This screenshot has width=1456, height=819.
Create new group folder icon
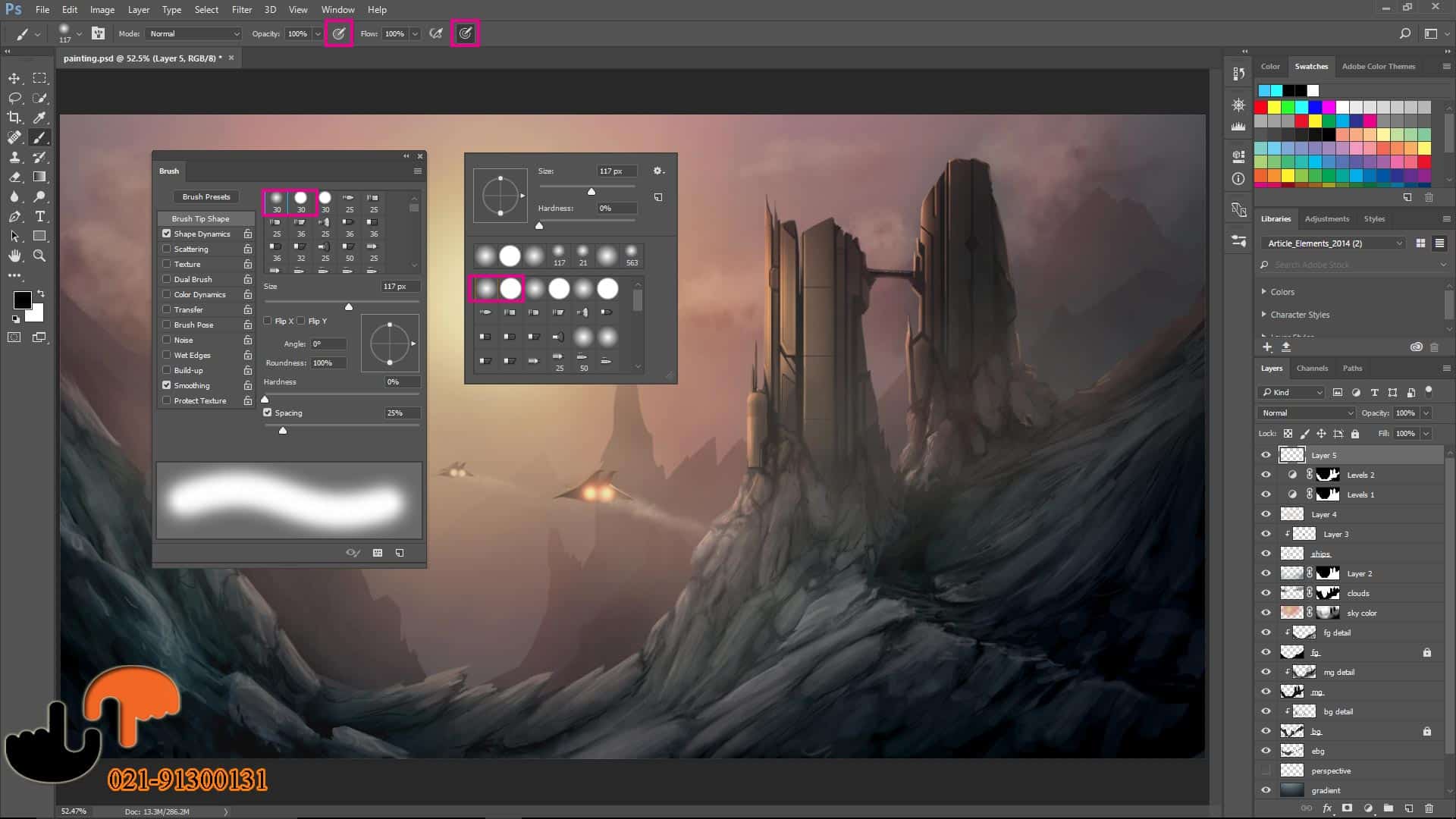click(x=1388, y=808)
